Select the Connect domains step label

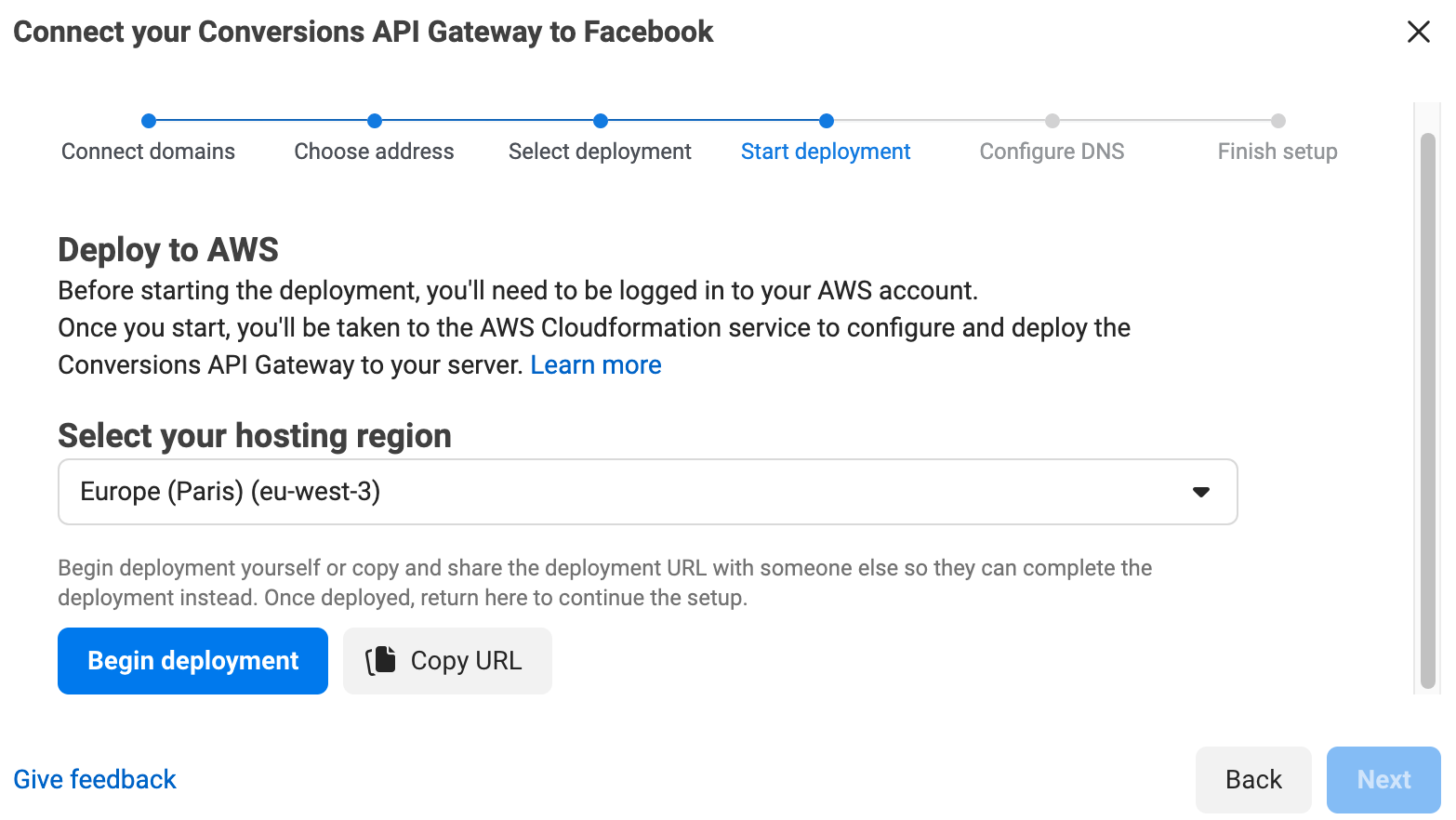[149, 152]
